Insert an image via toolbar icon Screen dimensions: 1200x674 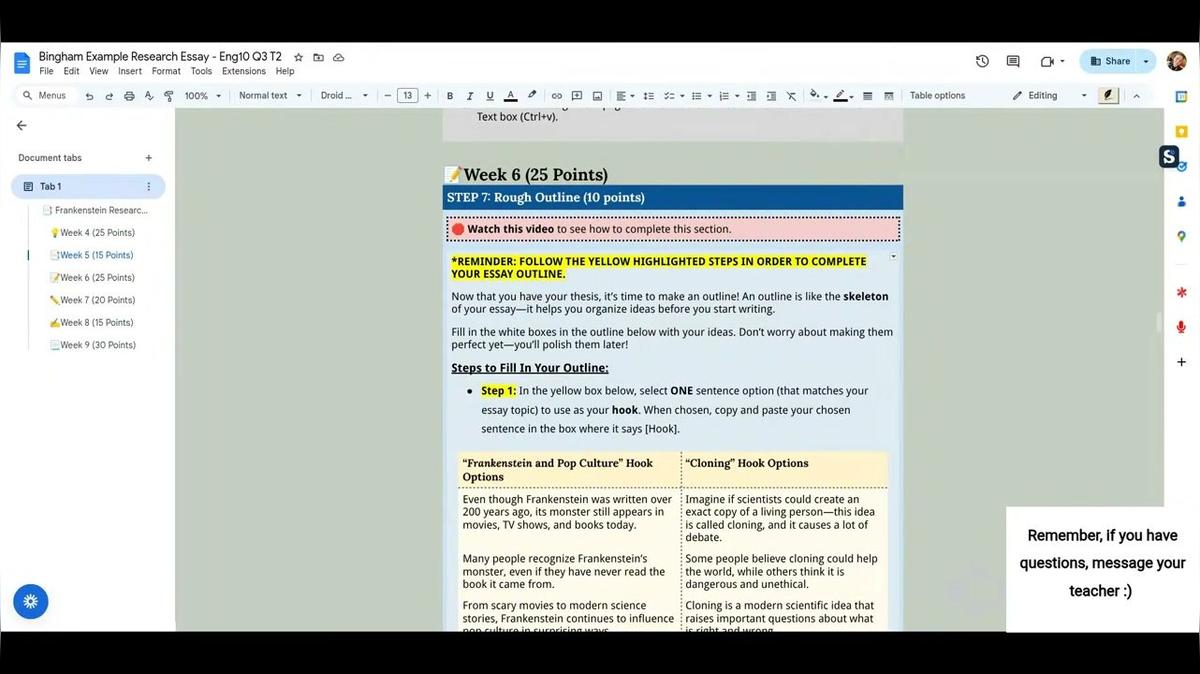click(x=597, y=95)
